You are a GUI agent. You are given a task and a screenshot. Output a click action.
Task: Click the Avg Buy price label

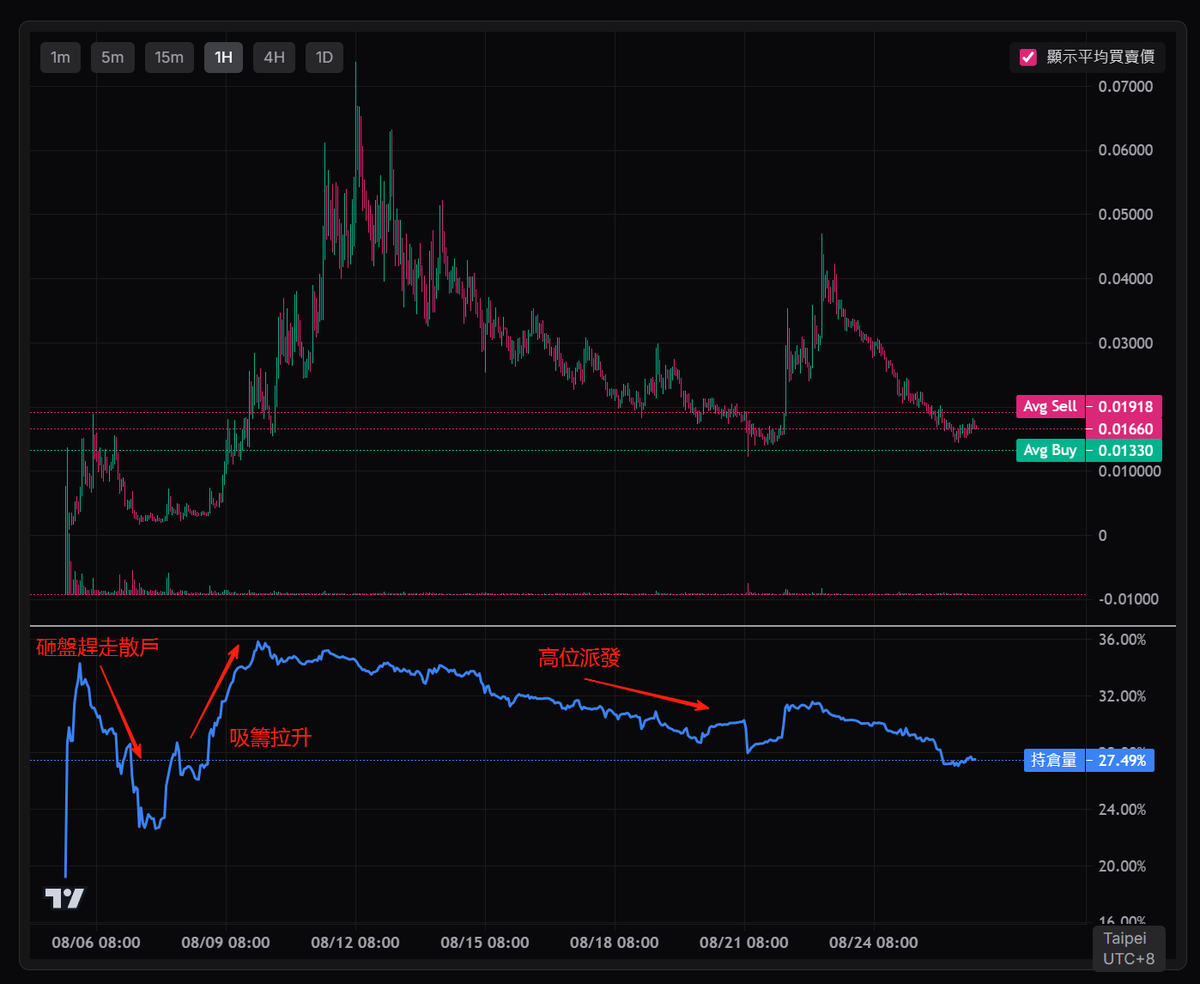[x=1050, y=450]
